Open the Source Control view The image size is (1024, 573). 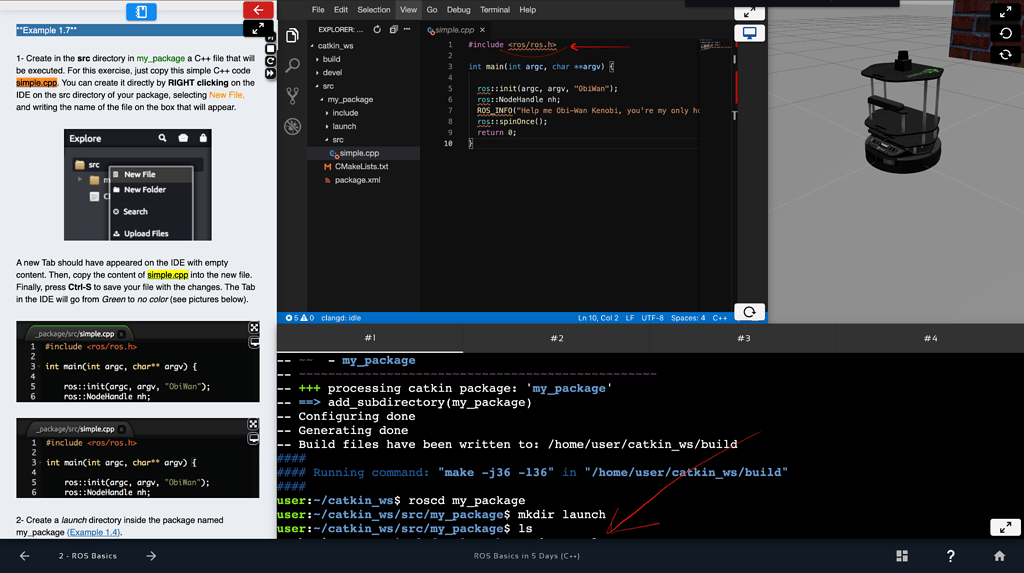click(x=293, y=95)
